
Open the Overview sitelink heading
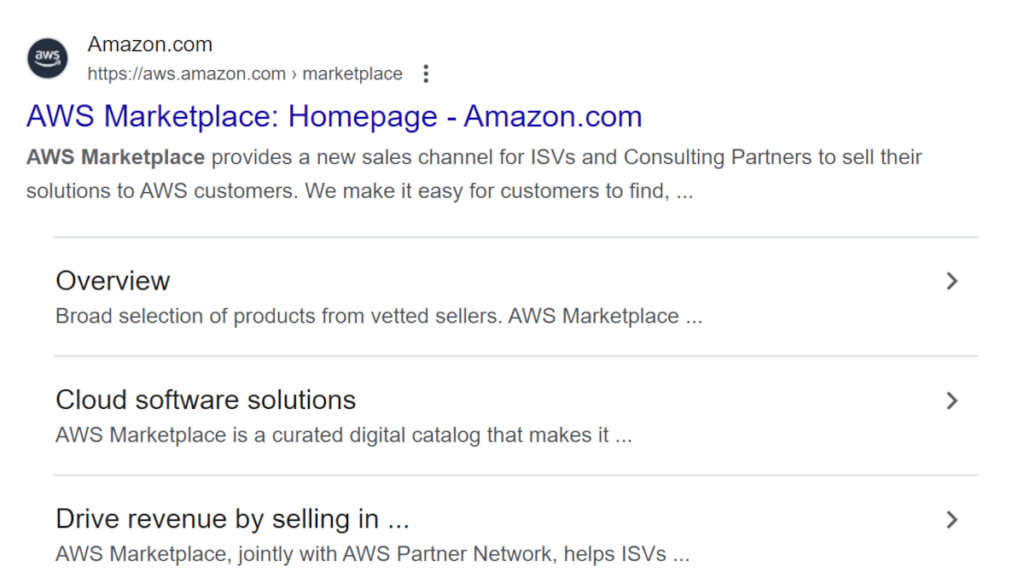(x=113, y=281)
